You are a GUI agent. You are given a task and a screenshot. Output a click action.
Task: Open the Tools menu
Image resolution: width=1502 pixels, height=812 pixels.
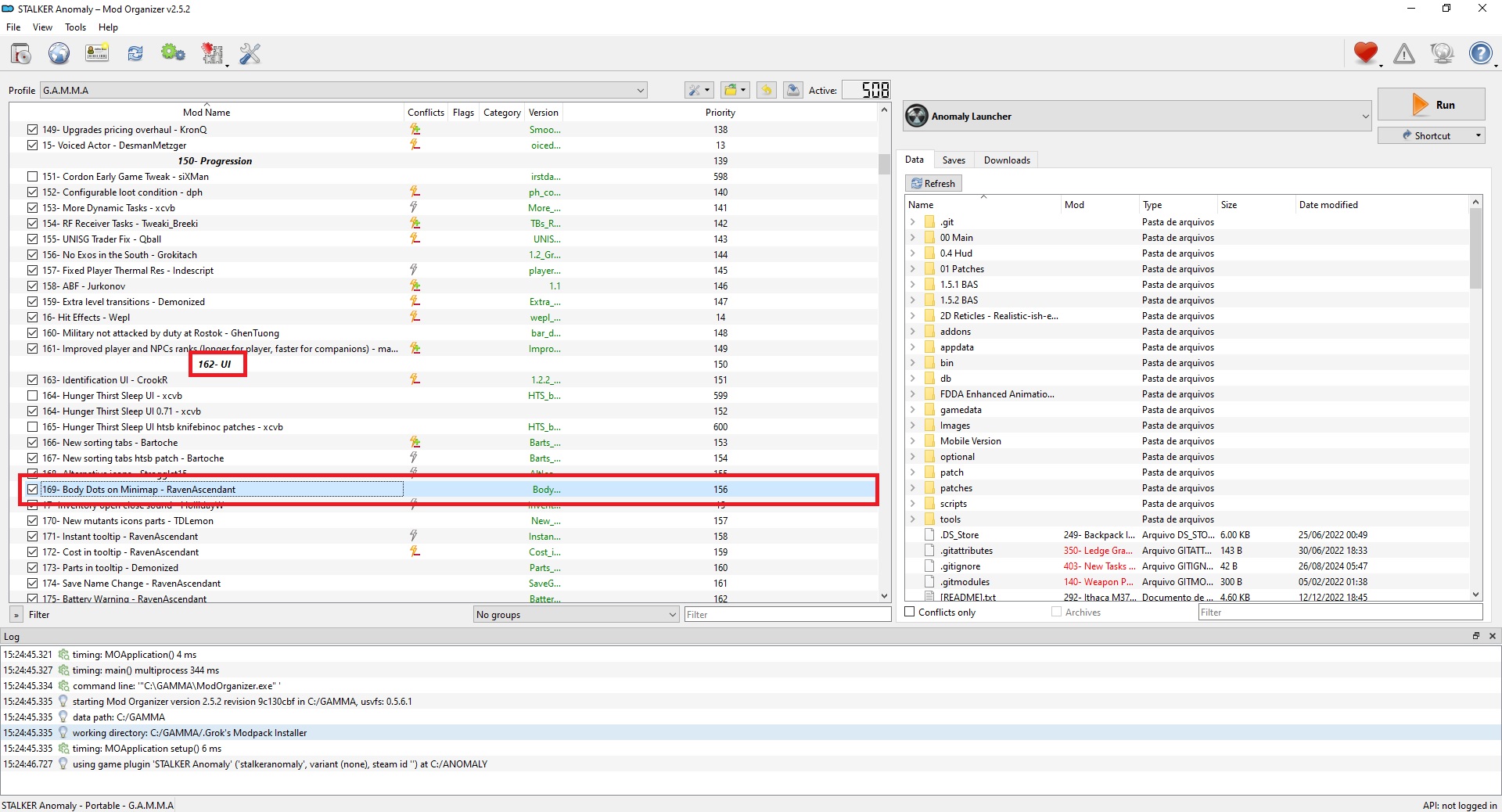pyautogui.click(x=76, y=27)
